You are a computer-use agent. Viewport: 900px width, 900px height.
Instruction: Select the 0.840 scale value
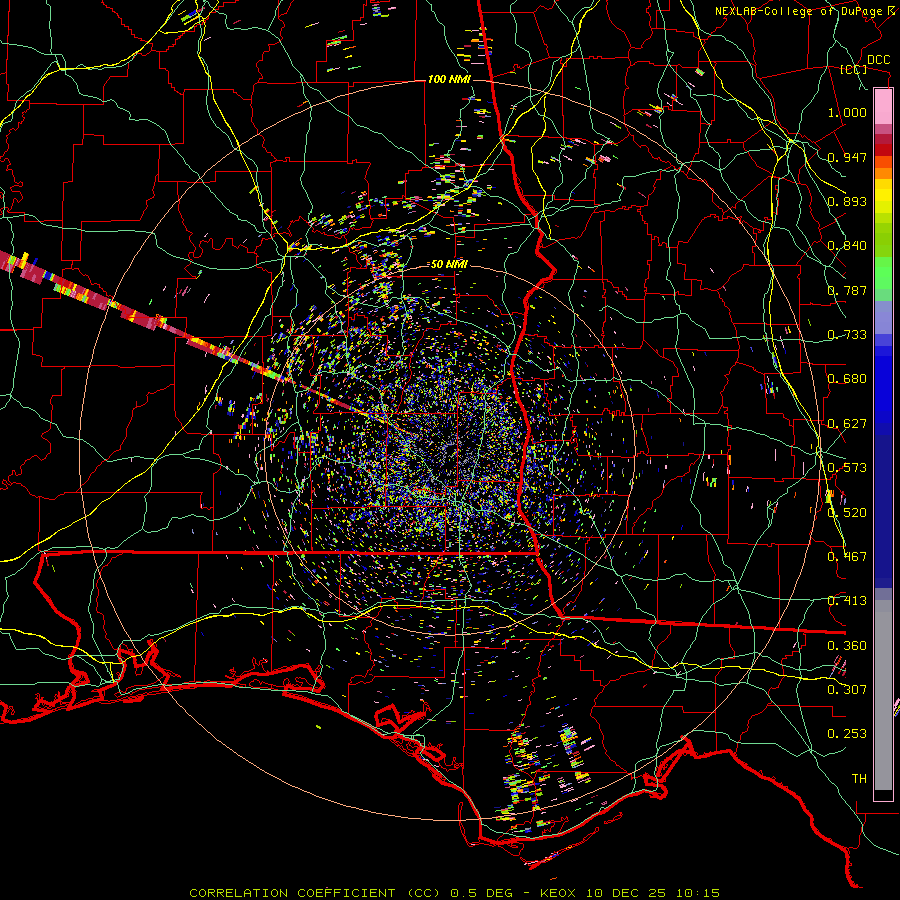(x=847, y=245)
